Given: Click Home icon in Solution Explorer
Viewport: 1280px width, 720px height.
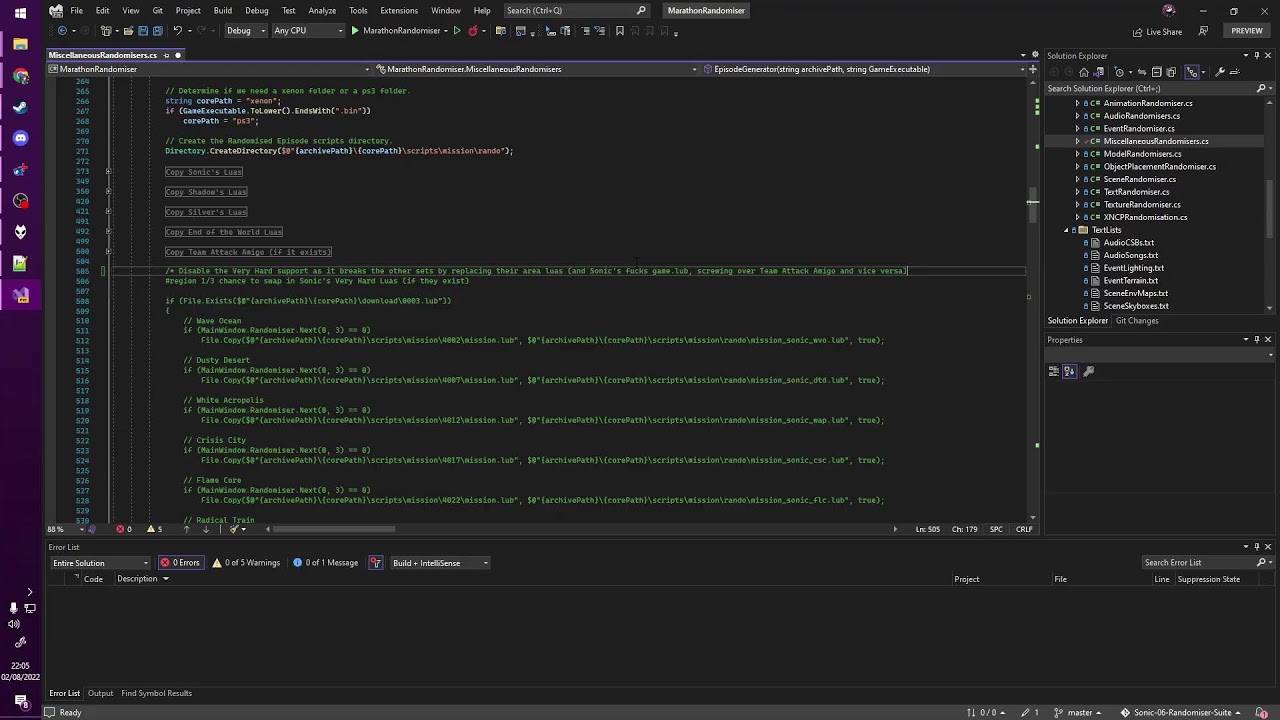Looking at the screenshot, I should point(1084,72).
